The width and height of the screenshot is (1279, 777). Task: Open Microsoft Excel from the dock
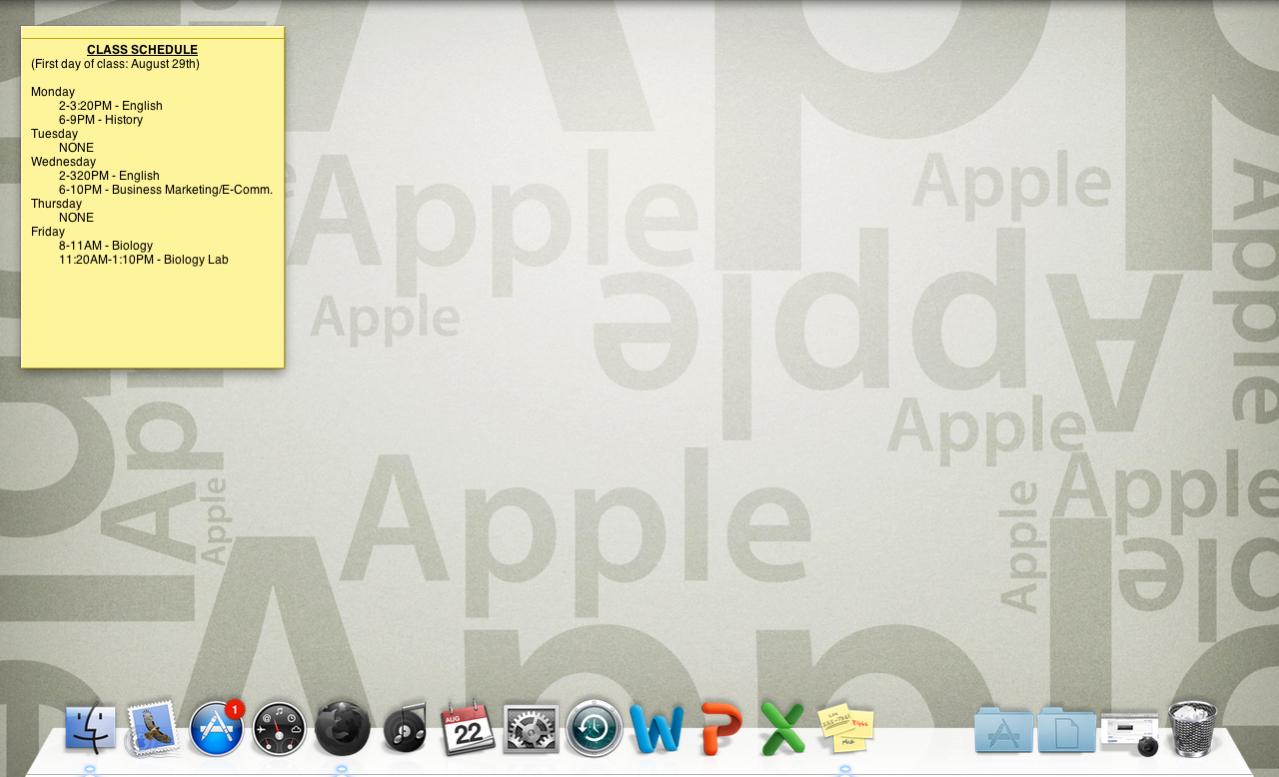tap(782, 729)
